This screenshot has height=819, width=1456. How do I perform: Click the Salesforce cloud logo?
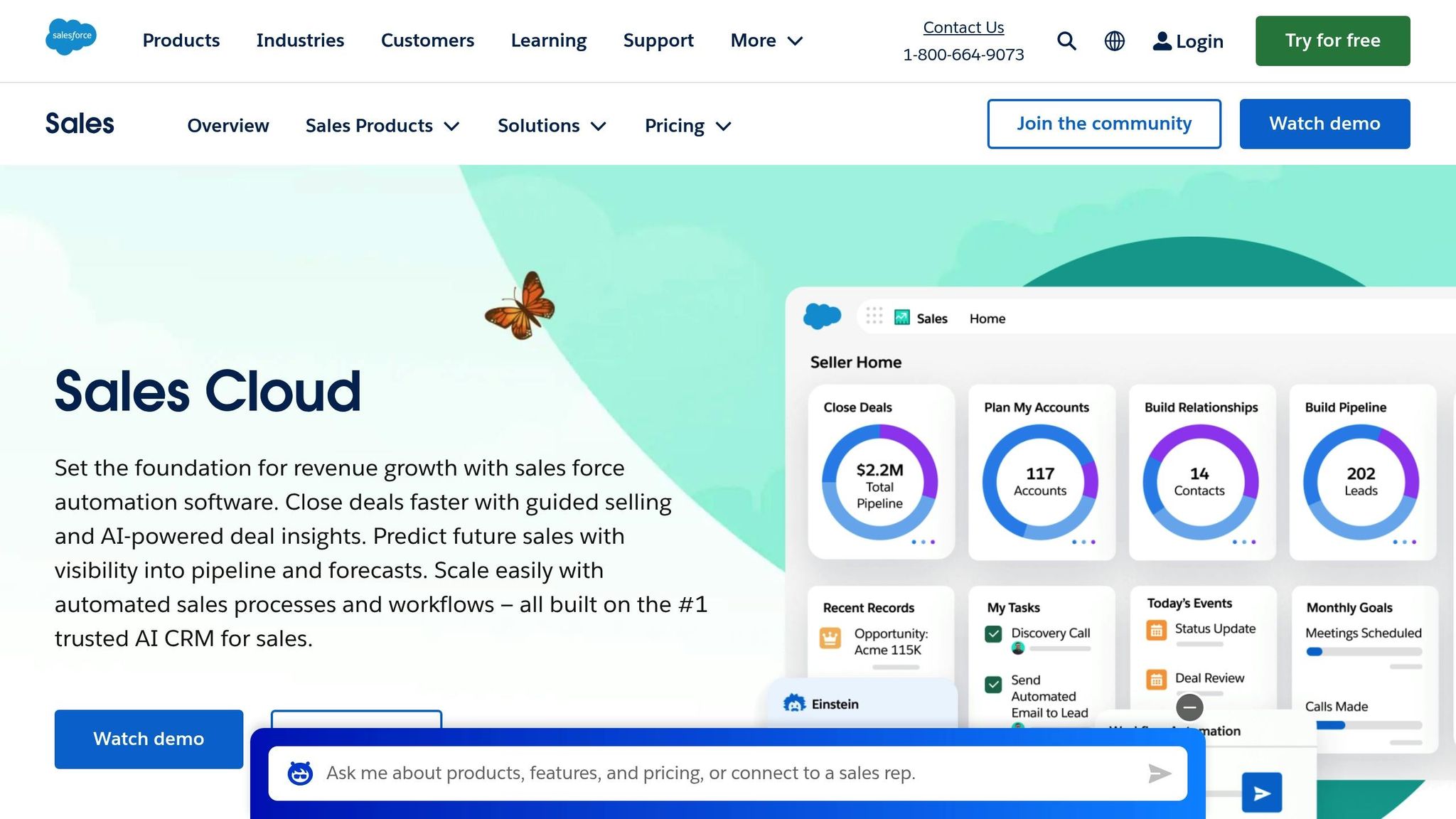(71, 36)
